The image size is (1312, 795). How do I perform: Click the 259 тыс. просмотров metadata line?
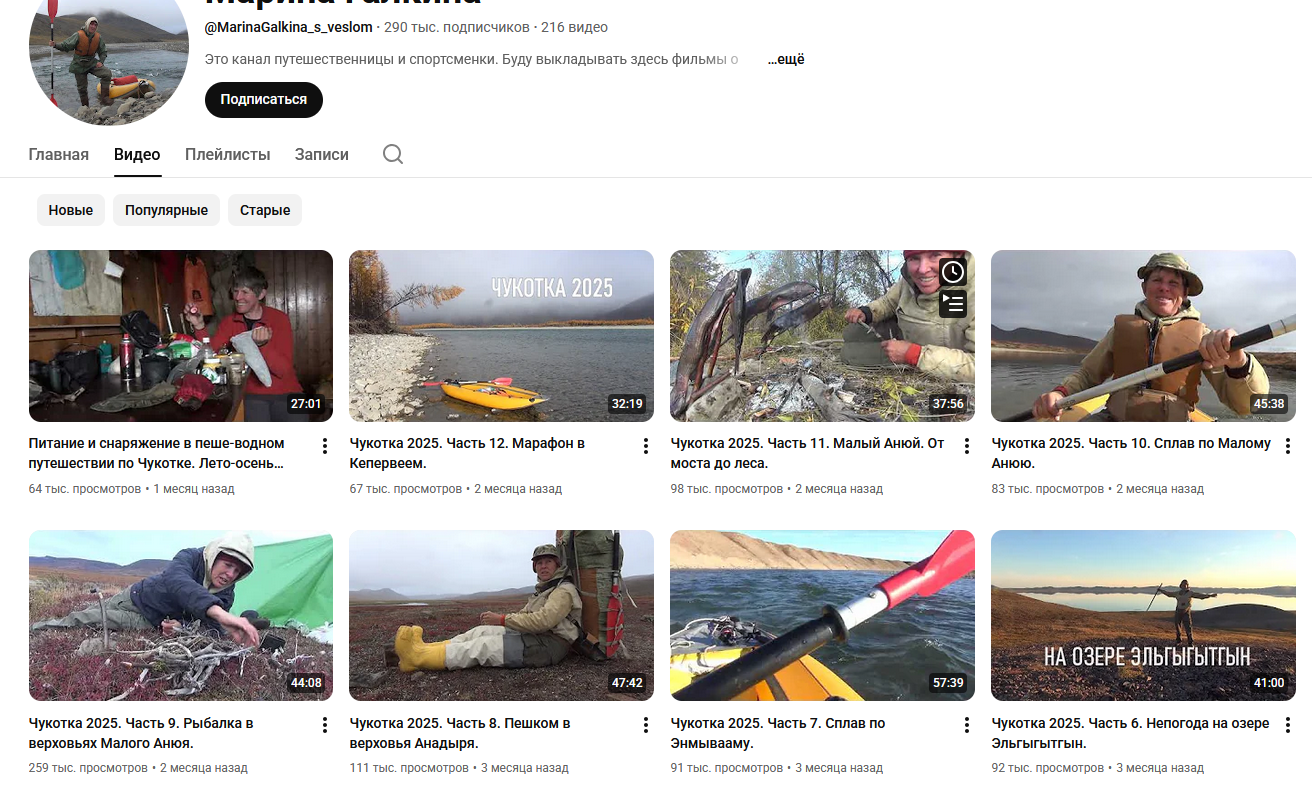(x=138, y=768)
